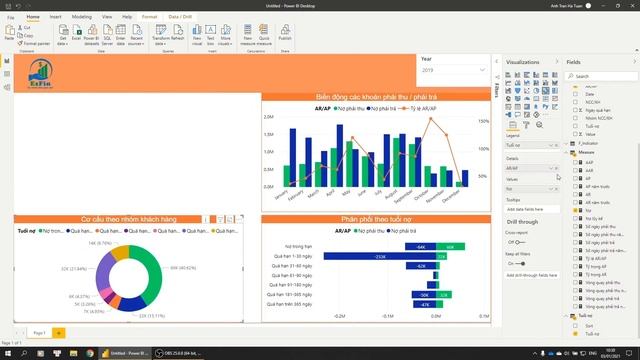Open the Details field AR/AP dropdown arrow
Image resolution: width=640 pixels, height=360 pixels.
(x=551, y=168)
